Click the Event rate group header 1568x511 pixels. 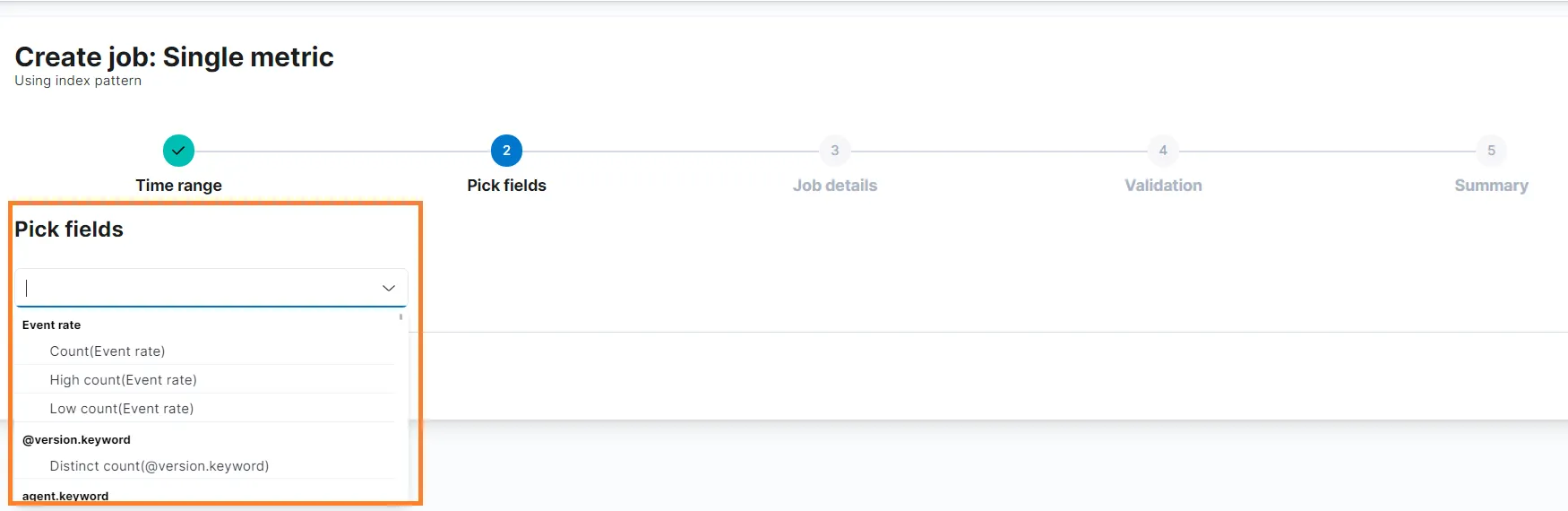coord(51,325)
